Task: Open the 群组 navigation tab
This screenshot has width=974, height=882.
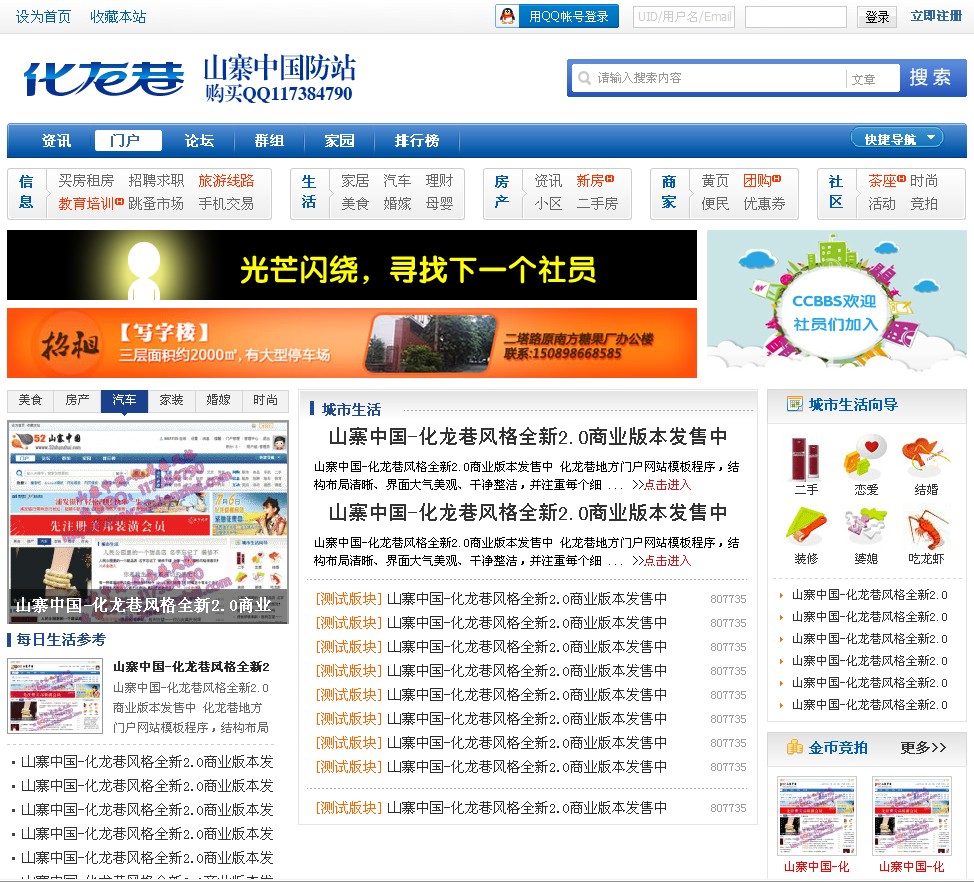Action: point(270,141)
